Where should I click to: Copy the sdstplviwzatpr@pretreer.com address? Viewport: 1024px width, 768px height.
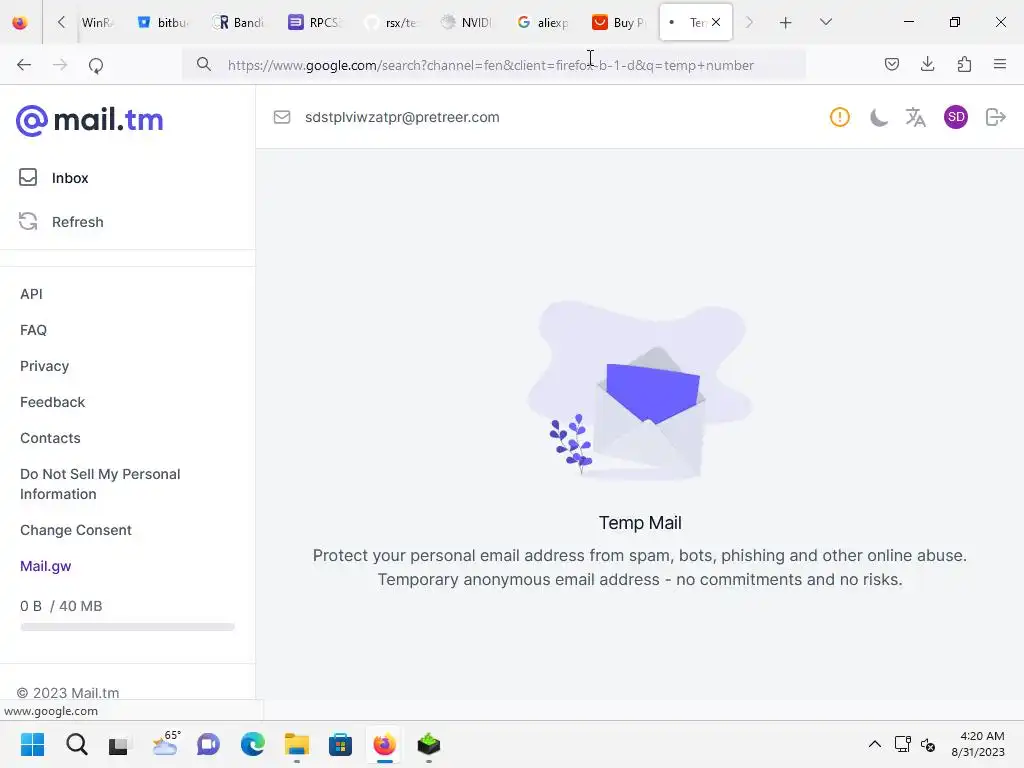coord(402,117)
